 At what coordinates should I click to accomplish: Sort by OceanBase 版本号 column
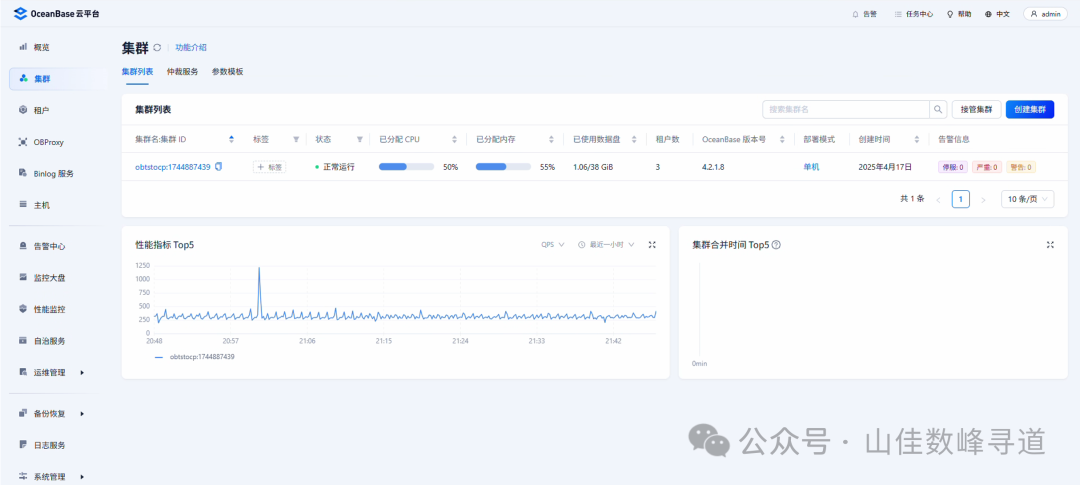tap(782, 139)
